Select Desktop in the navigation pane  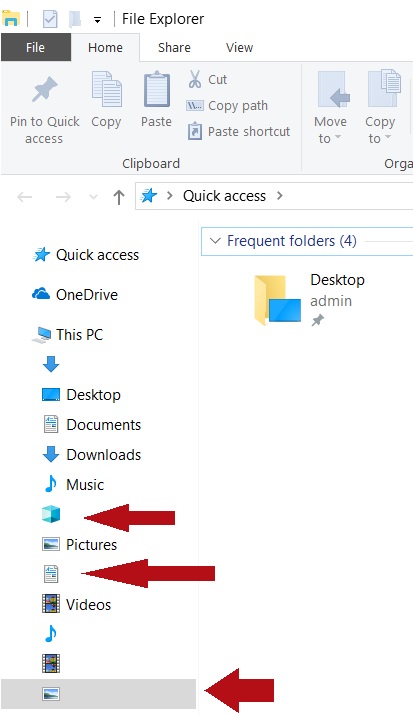(81, 394)
